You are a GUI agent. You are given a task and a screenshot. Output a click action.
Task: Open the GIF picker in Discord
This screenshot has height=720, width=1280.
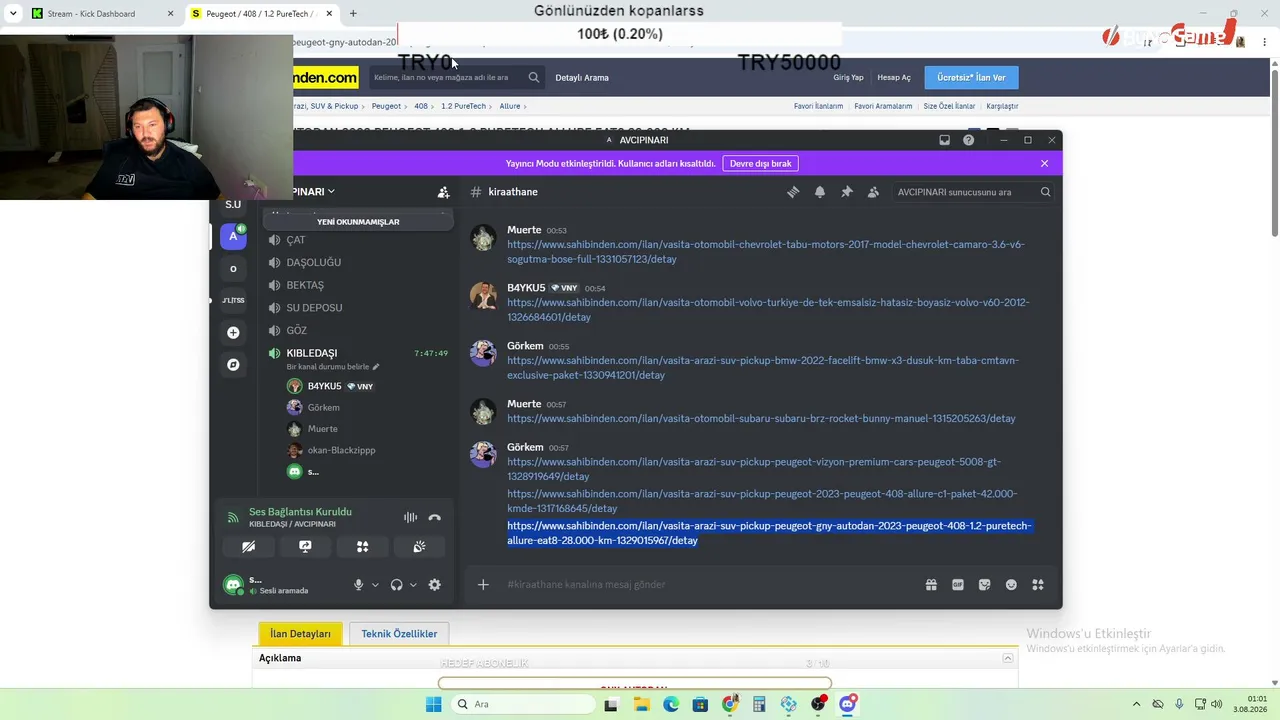[x=958, y=585]
